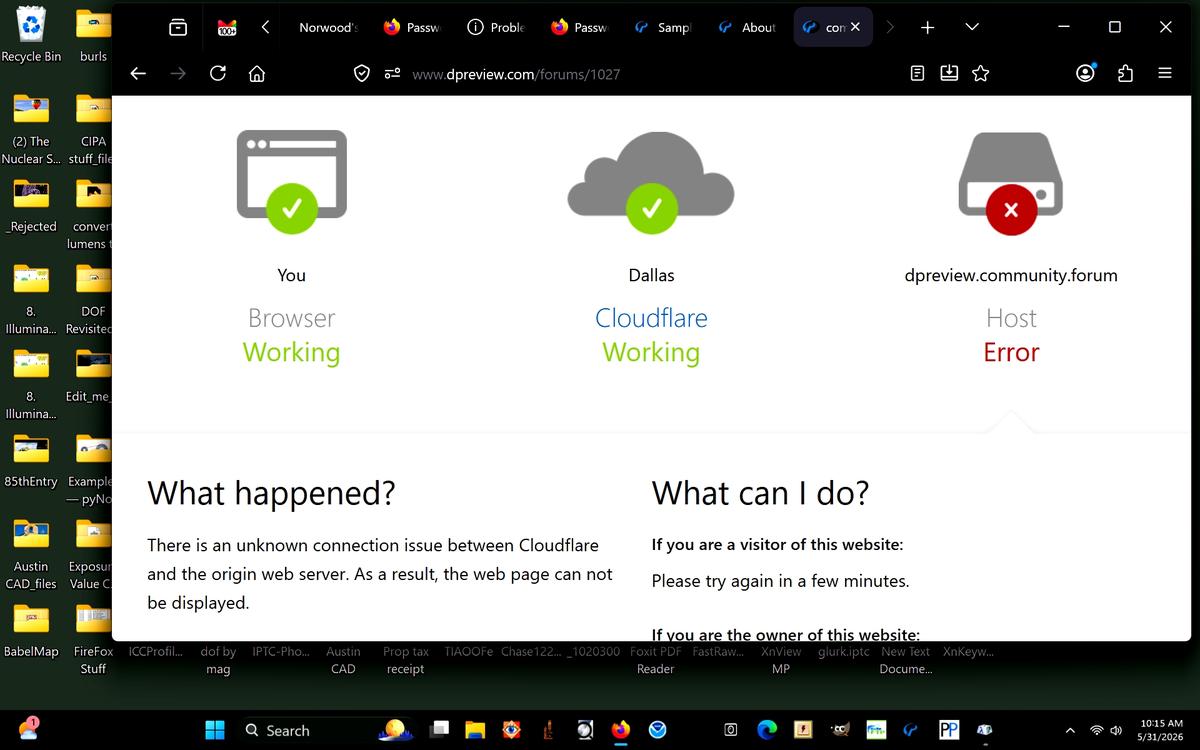Open a new browser tab
The width and height of the screenshot is (1200, 750).
point(927,27)
